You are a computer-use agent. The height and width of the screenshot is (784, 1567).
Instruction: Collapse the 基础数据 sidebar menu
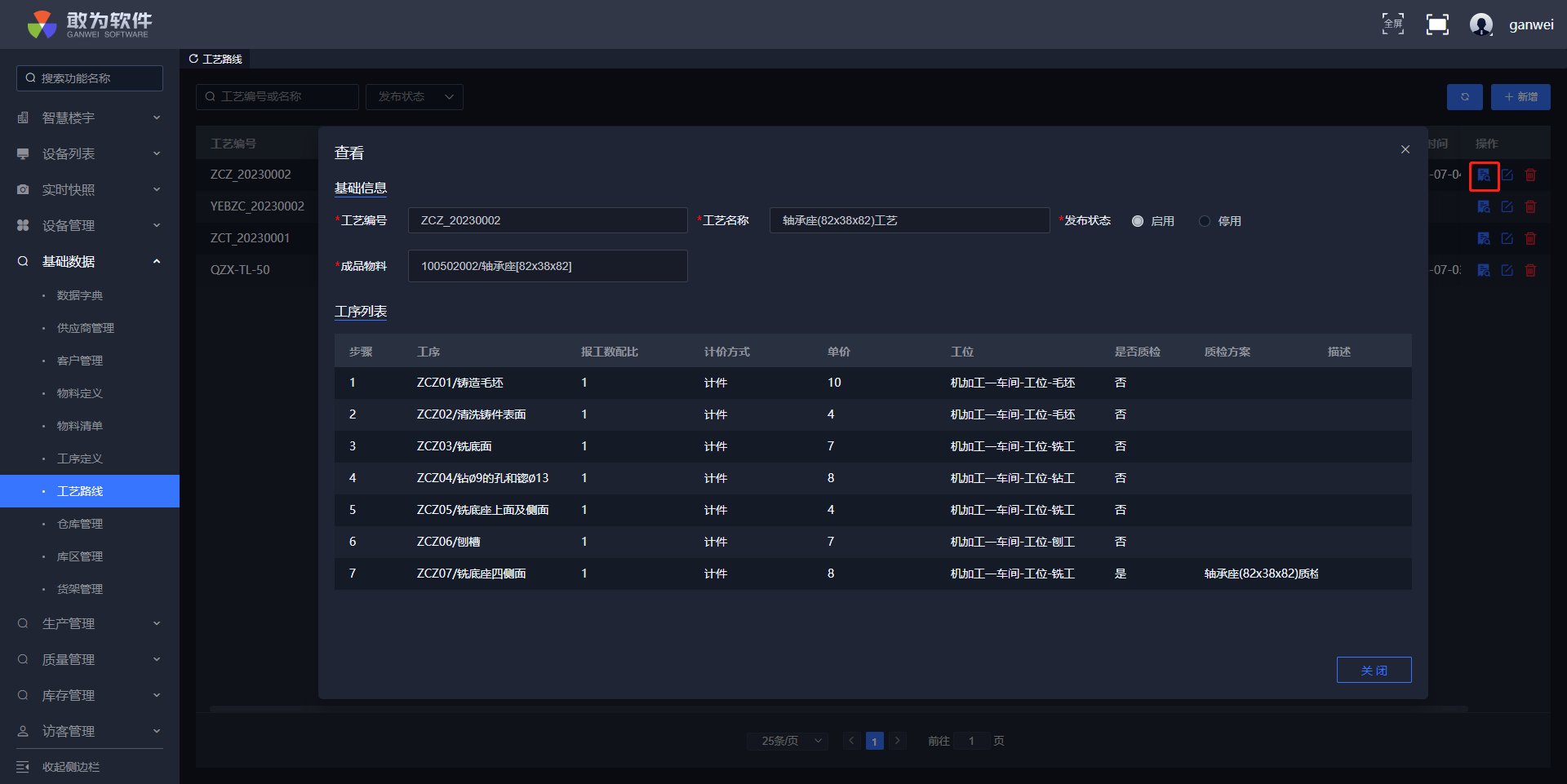(90, 262)
